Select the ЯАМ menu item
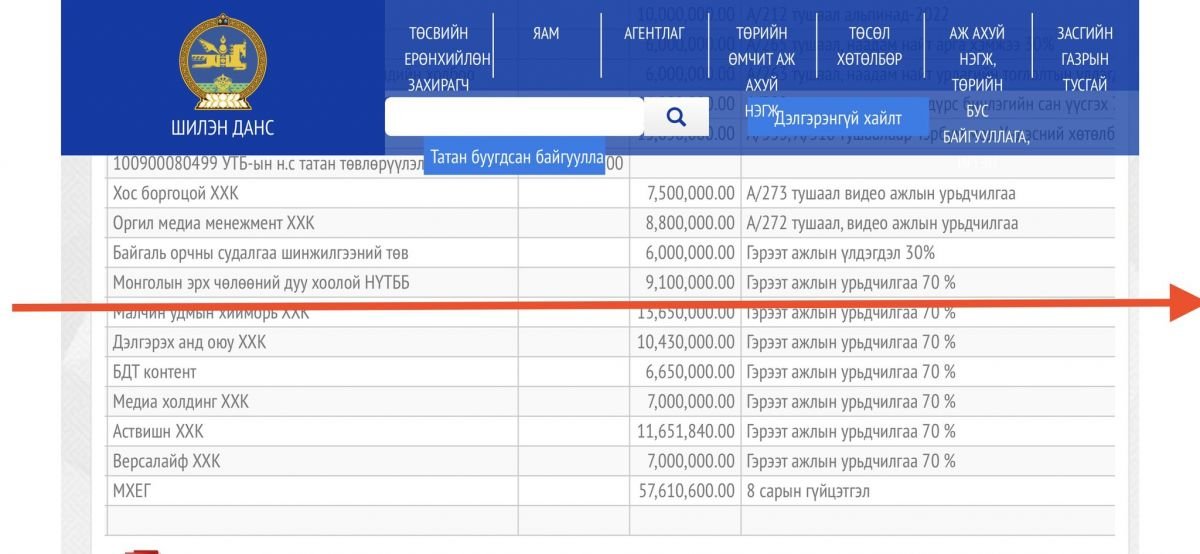1200x554 pixels. pyautogui.click(x=546, y=34)
